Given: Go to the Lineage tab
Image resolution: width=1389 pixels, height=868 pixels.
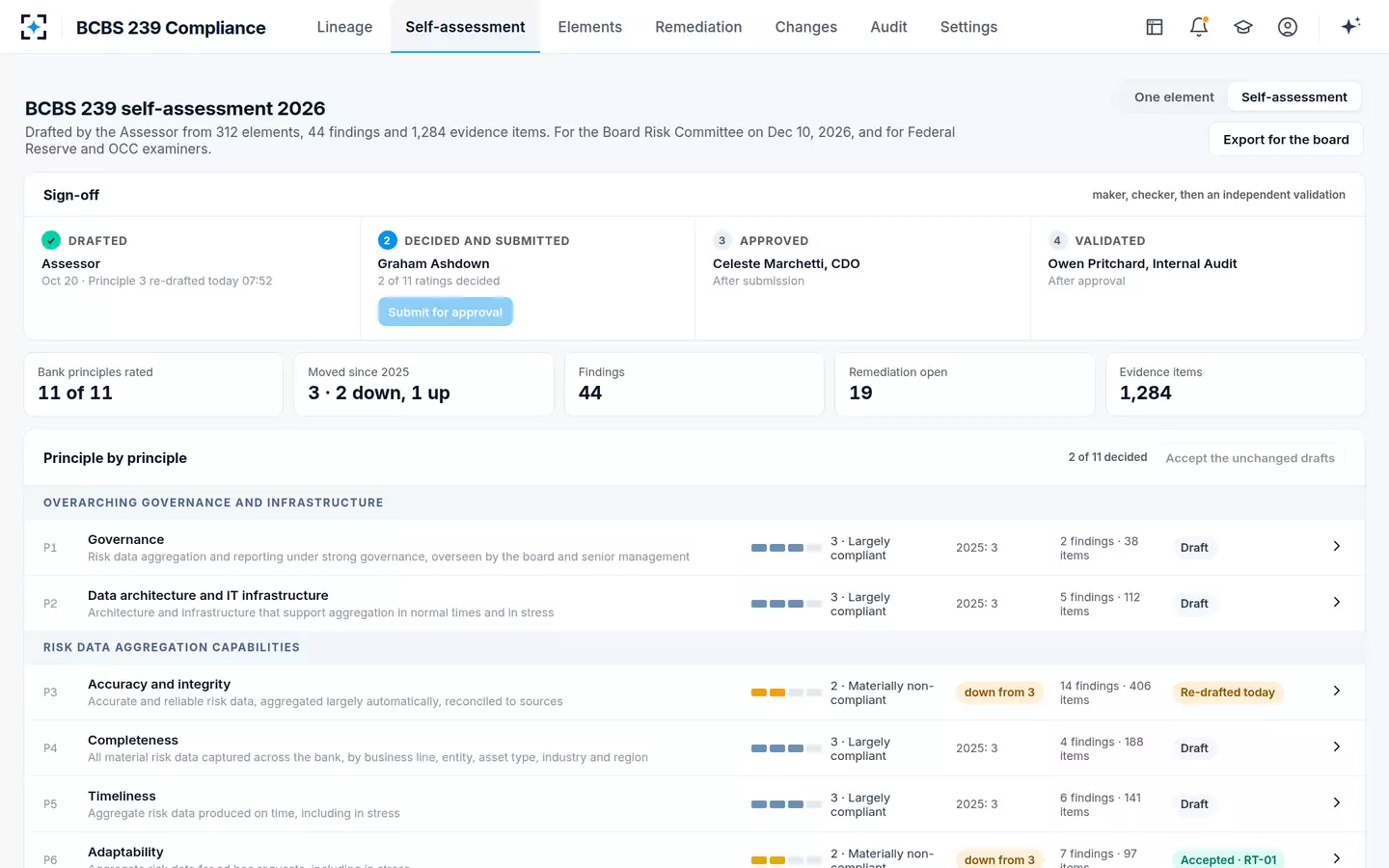Looking at the screenshot, I should pyautogui.click(x=344, y=27).
